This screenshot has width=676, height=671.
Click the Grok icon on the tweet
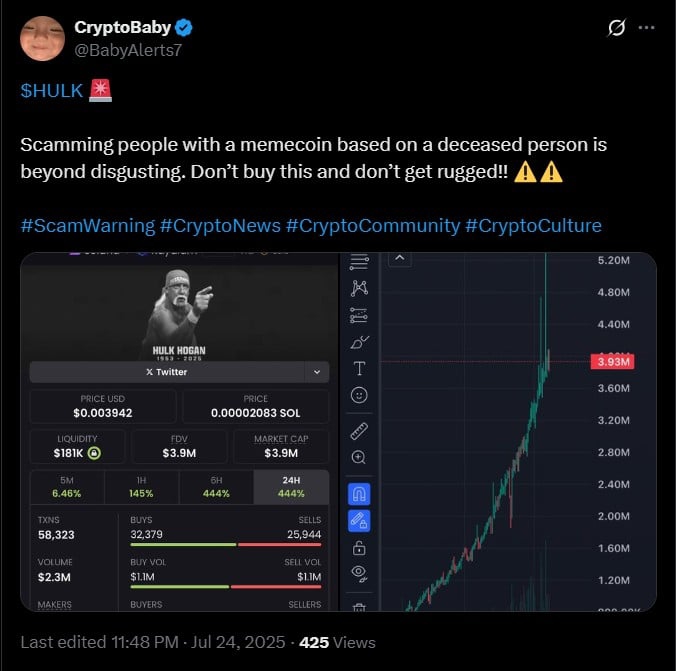(x=617, y=28)
